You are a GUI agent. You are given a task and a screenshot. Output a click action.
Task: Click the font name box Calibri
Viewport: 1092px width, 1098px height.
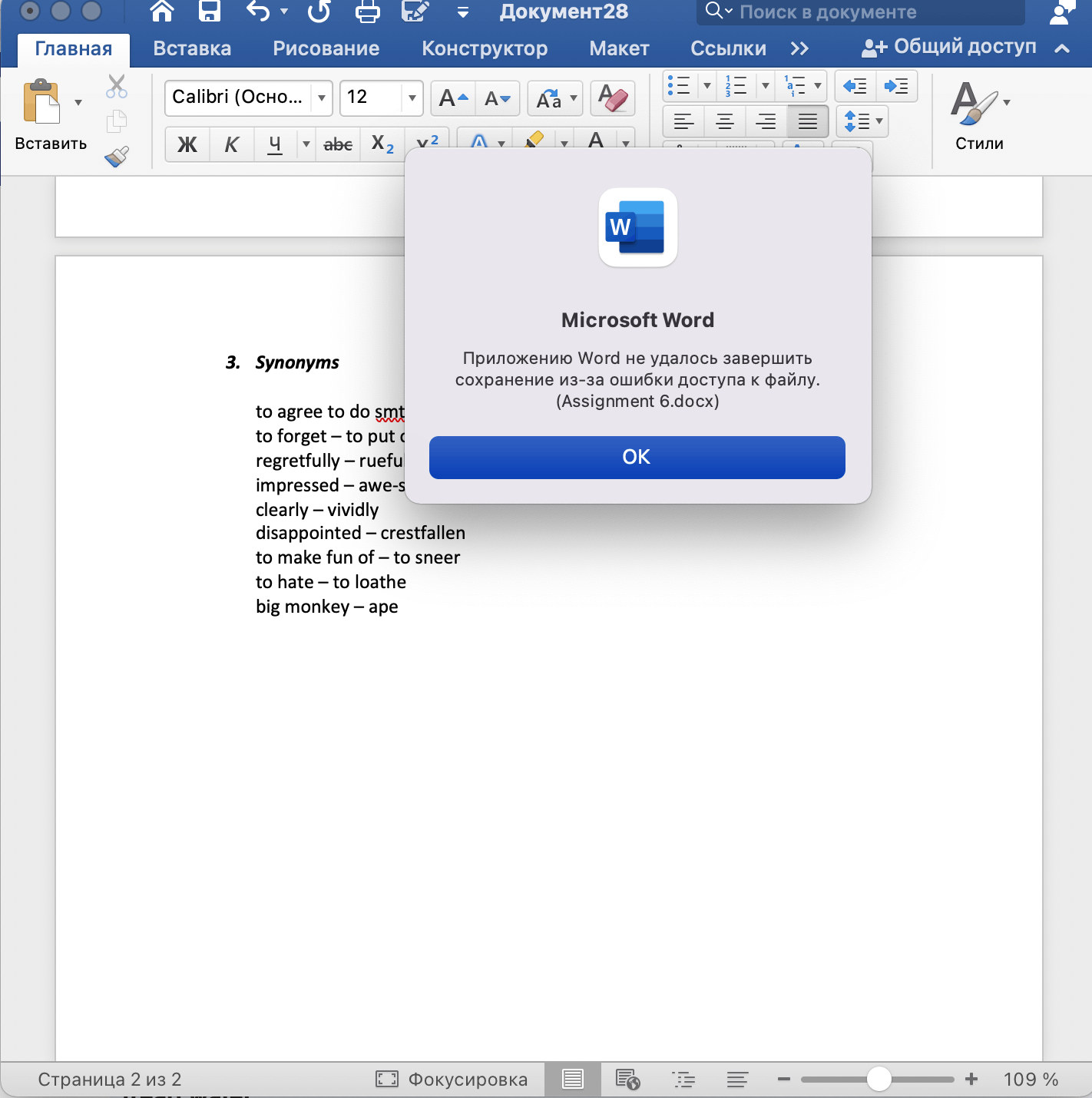click(237, 98)
